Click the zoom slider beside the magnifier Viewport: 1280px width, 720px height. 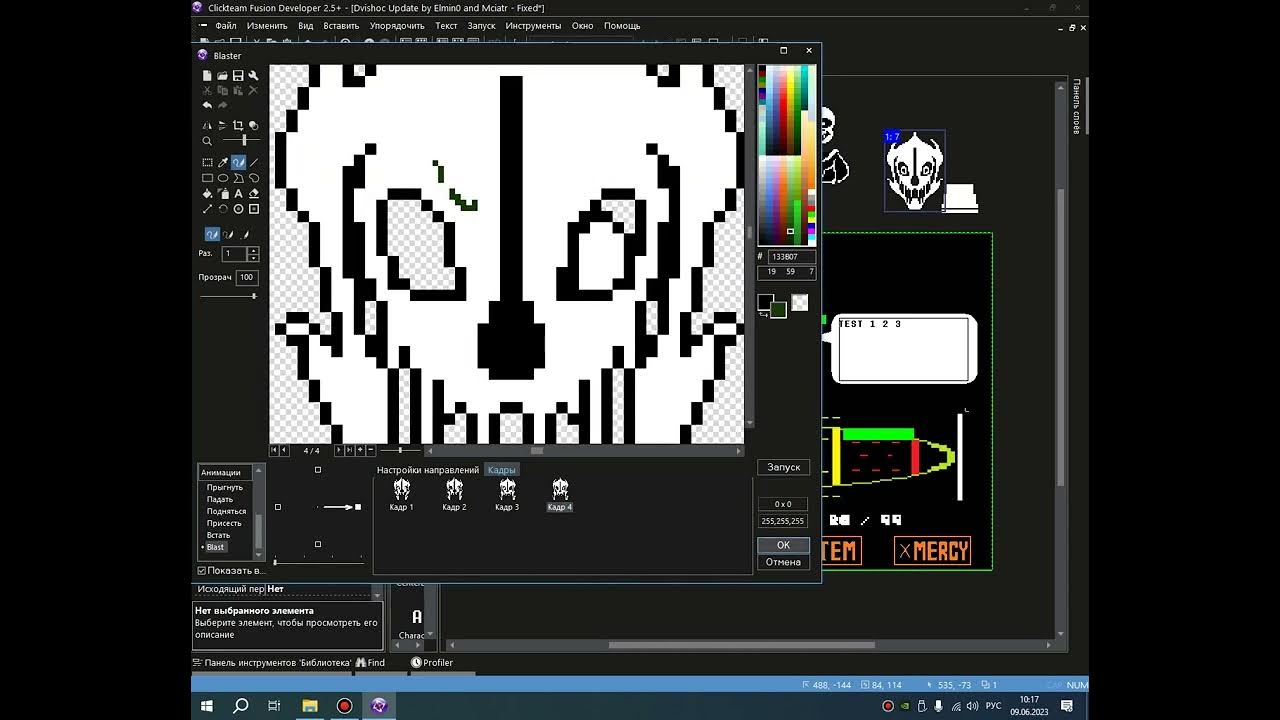[239, 141]
